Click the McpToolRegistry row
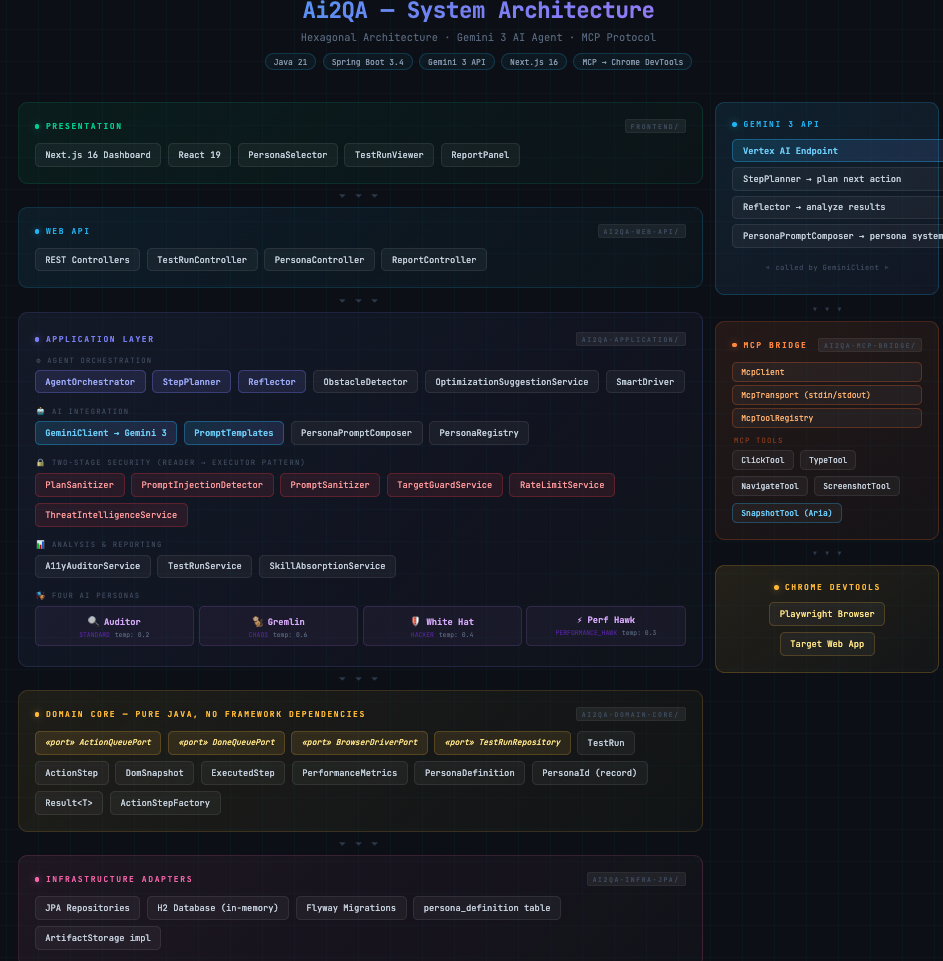Screen dimensions: 943x961 pos(827,418)
